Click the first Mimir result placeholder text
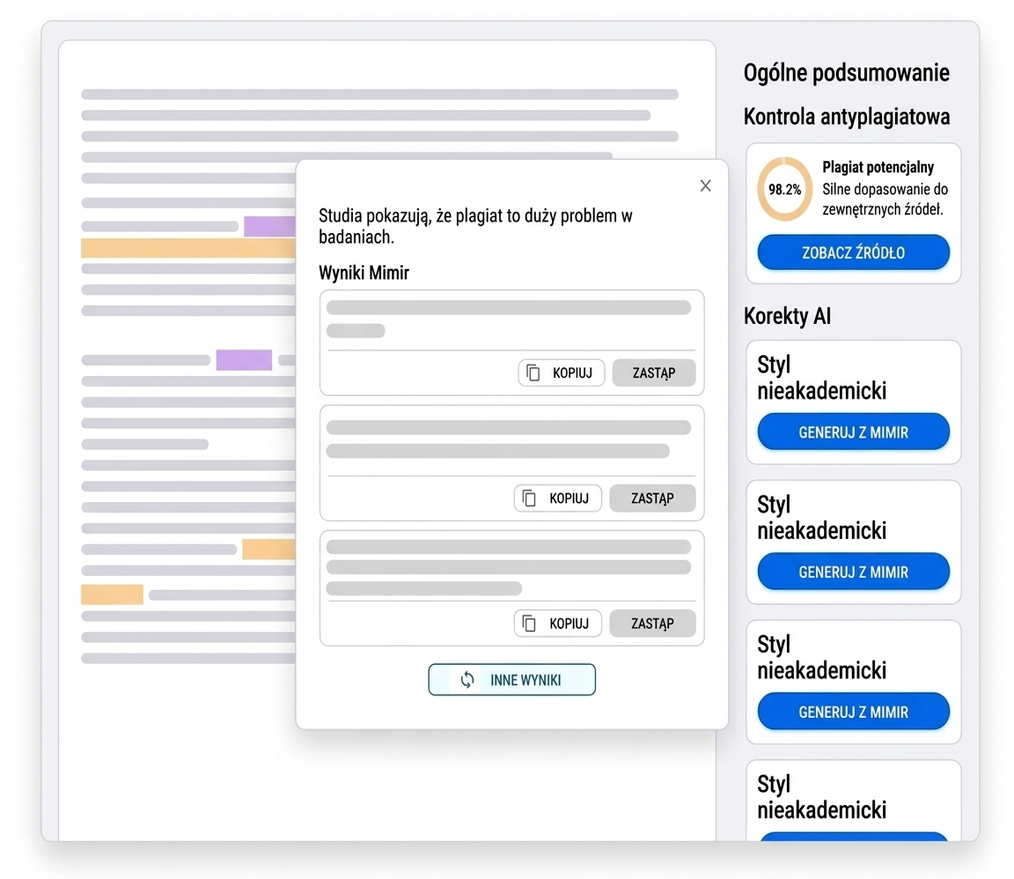The height and width of the screenshot is (879, 1014). tap(508, 319)
